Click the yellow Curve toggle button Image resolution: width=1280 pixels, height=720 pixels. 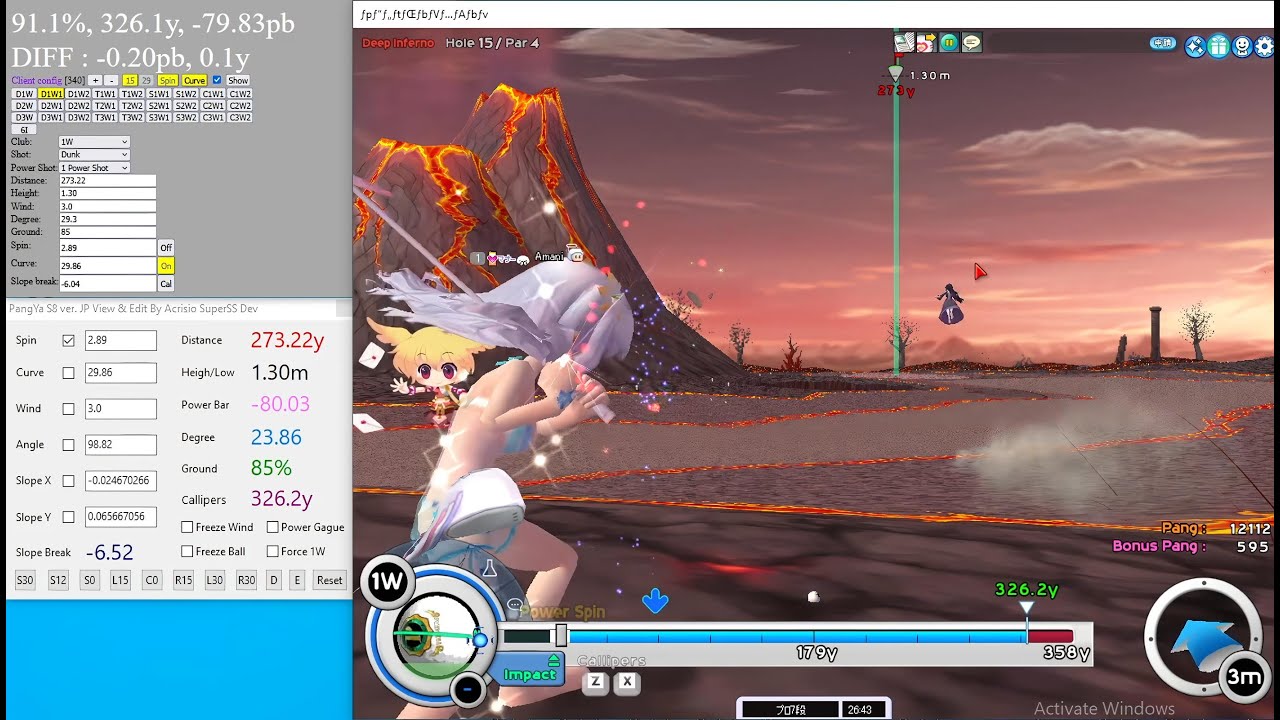(194, 80)
